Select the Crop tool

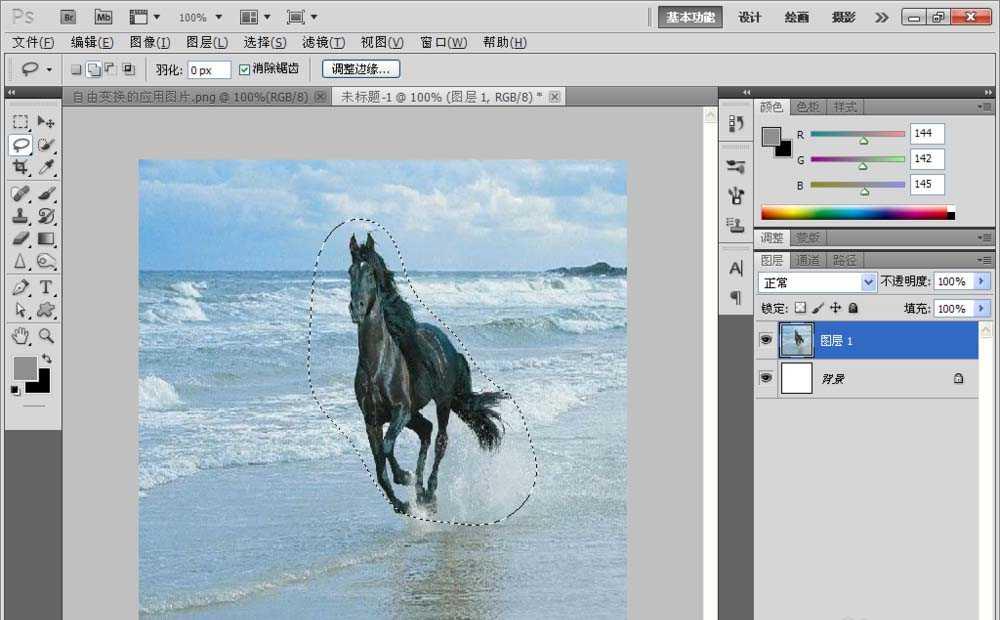[20, 168]
